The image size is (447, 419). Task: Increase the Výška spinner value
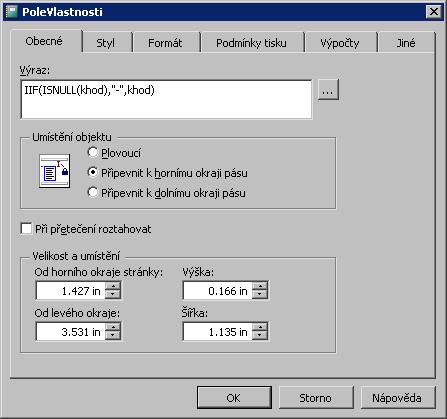pyautogui.click(x=260, y=286)
